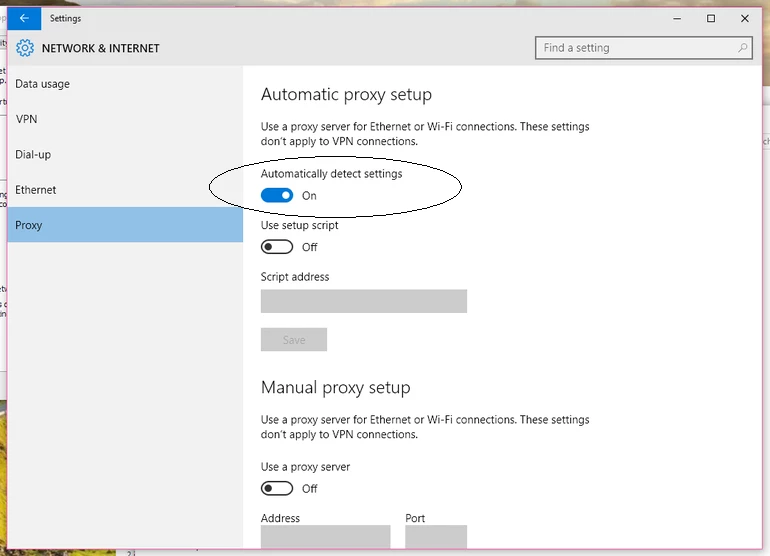Click the back arrow in Settings
This screenshot has width=770, height=556.
(24, 19)
